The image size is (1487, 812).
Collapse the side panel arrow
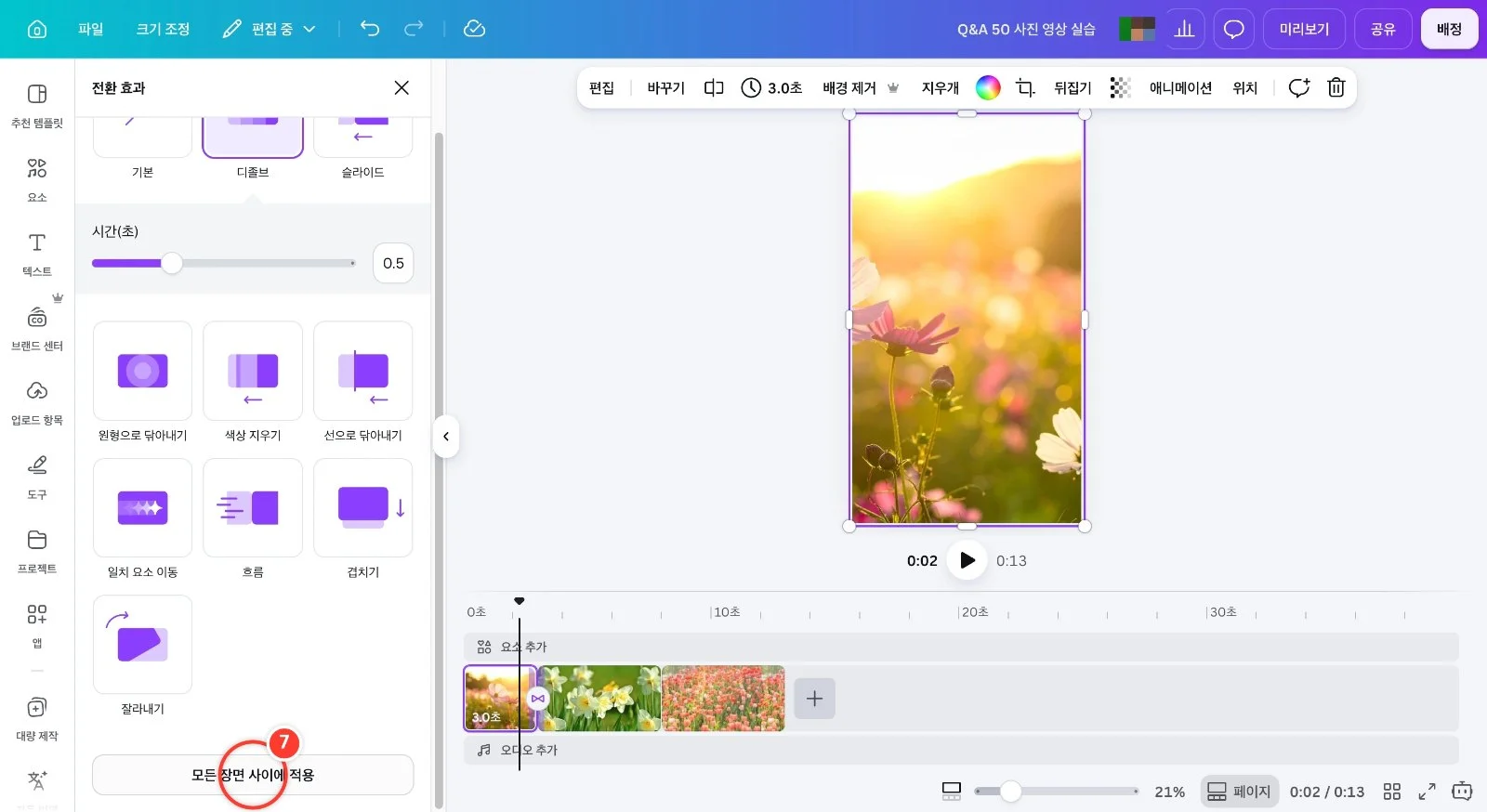coord(446,437)
